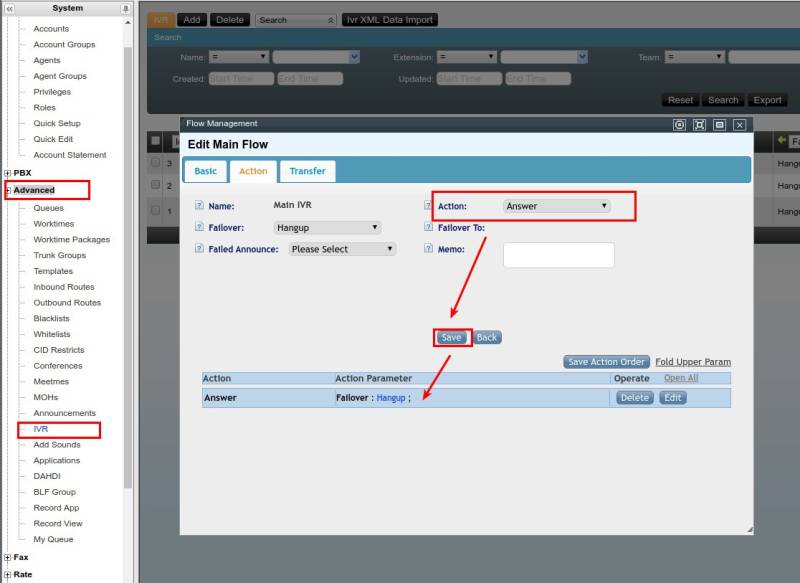Tick the checkbox for row 1

155,210
